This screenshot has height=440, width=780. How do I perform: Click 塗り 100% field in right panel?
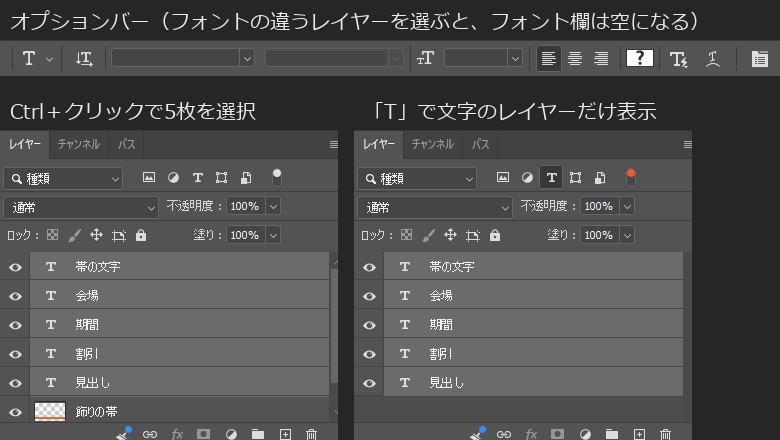[600, 235]
